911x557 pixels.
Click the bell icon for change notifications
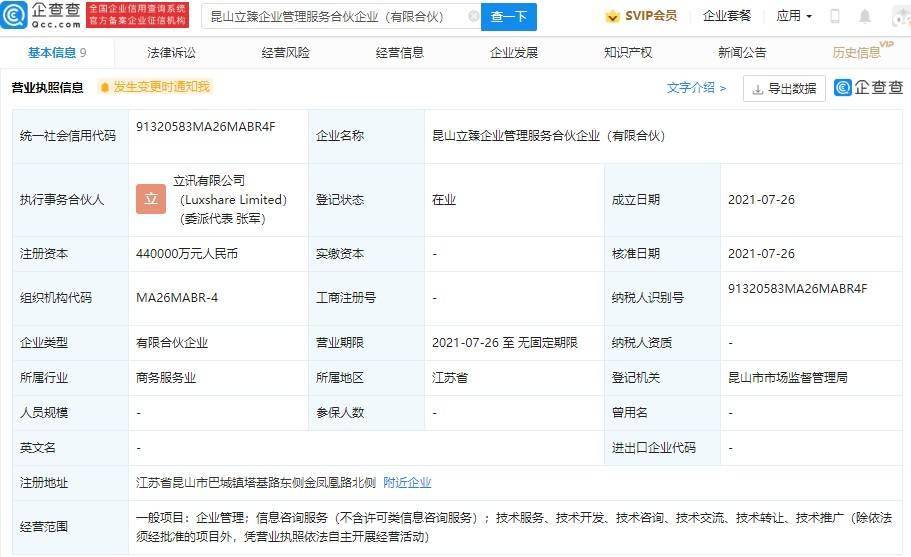[x=105, y=87]
